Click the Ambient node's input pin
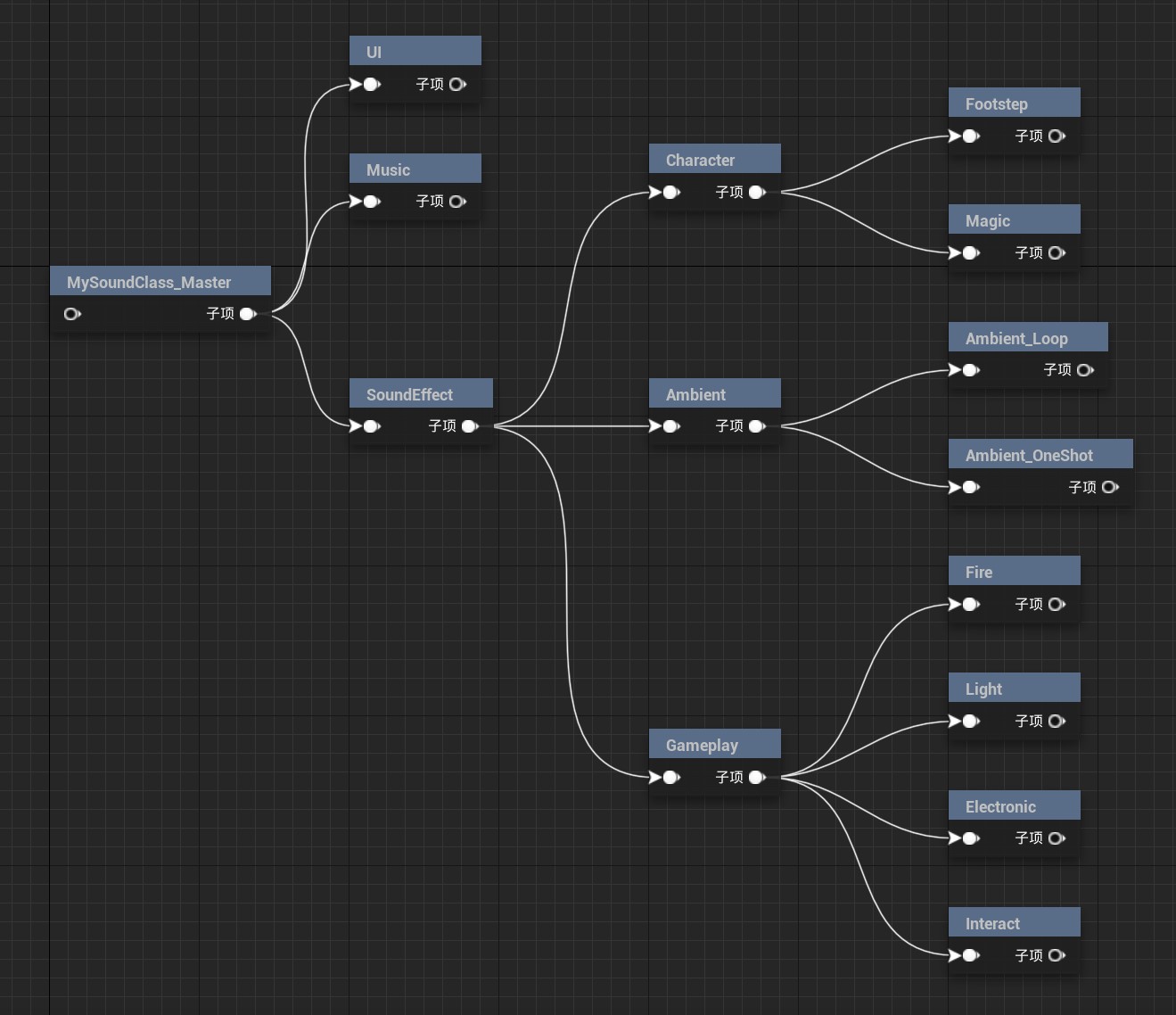The height and width of the screenshot is (1015, 1176). tap(670, 426)
